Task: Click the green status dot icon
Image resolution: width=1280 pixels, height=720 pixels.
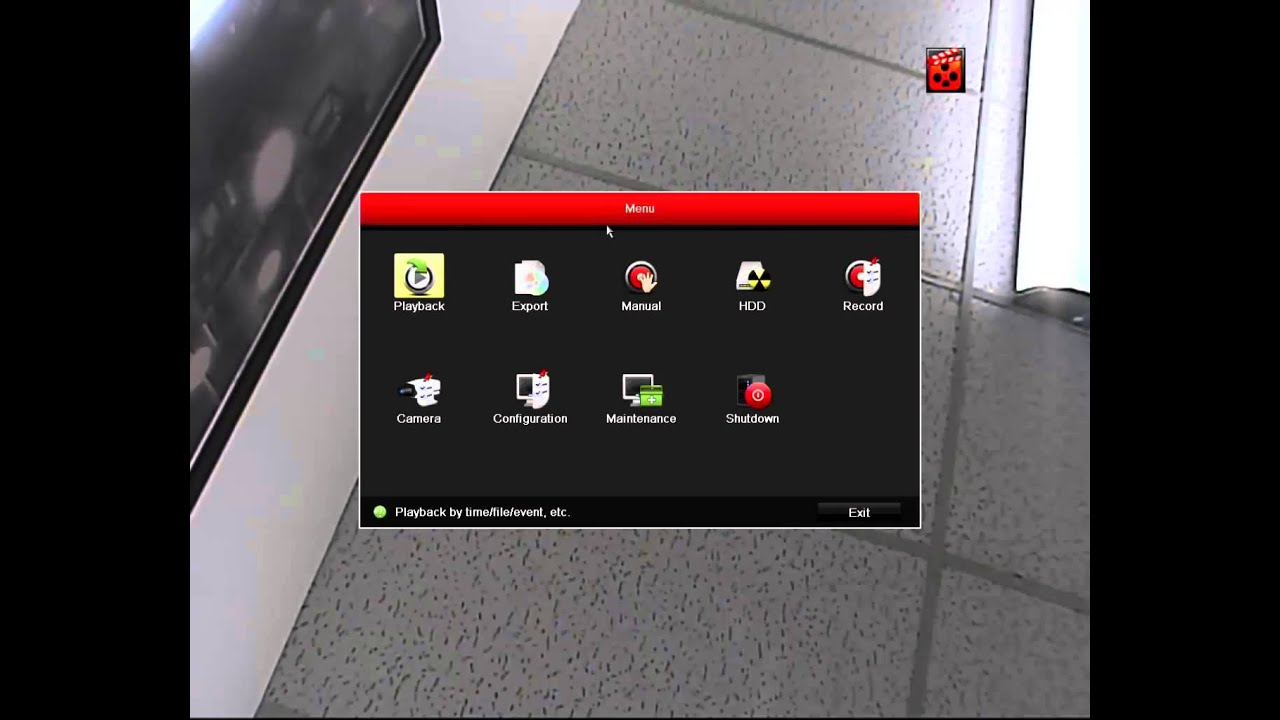Action: pyautogui.click(x=380, y=512)
